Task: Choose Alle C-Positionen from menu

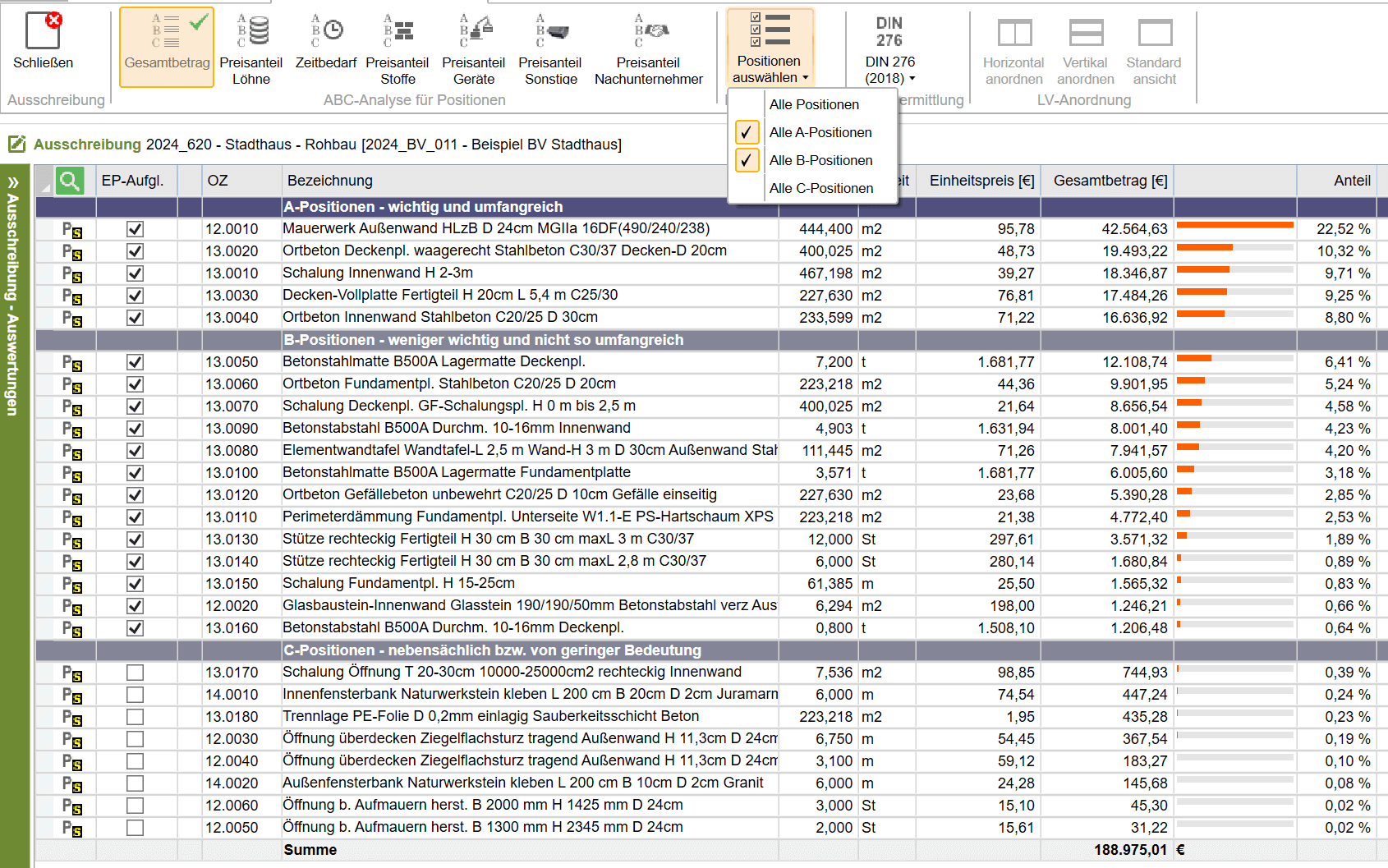Action: click(820, 188)
